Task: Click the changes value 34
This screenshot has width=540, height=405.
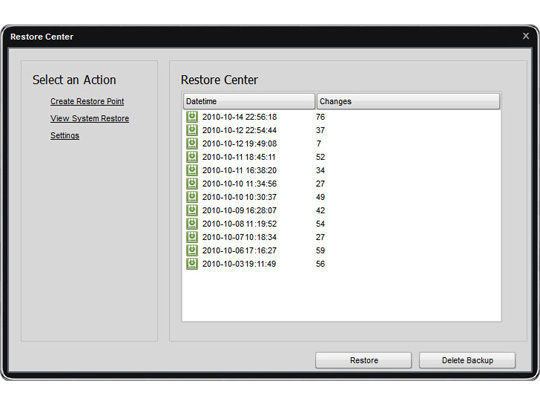Action: coord(320,170)
